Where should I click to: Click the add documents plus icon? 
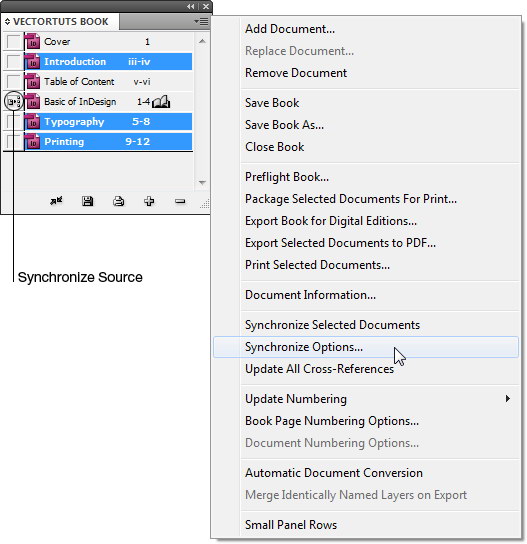pyautogui.click(x=149, y=201)
